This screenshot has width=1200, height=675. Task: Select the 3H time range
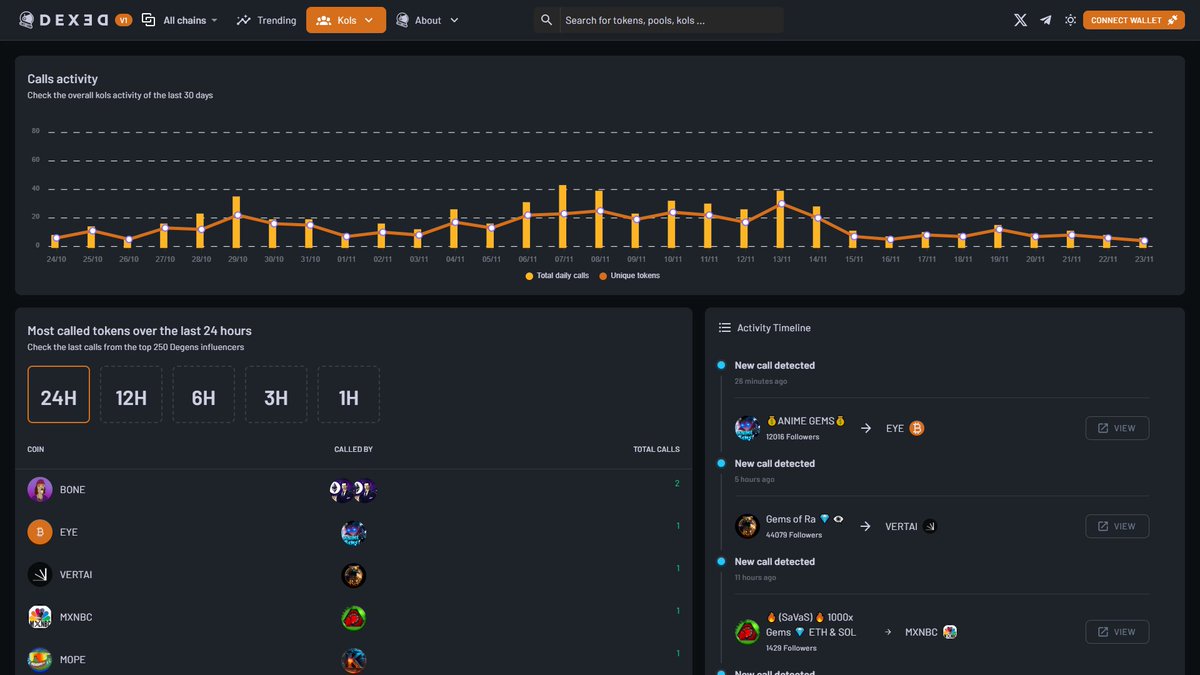point(276,394)
